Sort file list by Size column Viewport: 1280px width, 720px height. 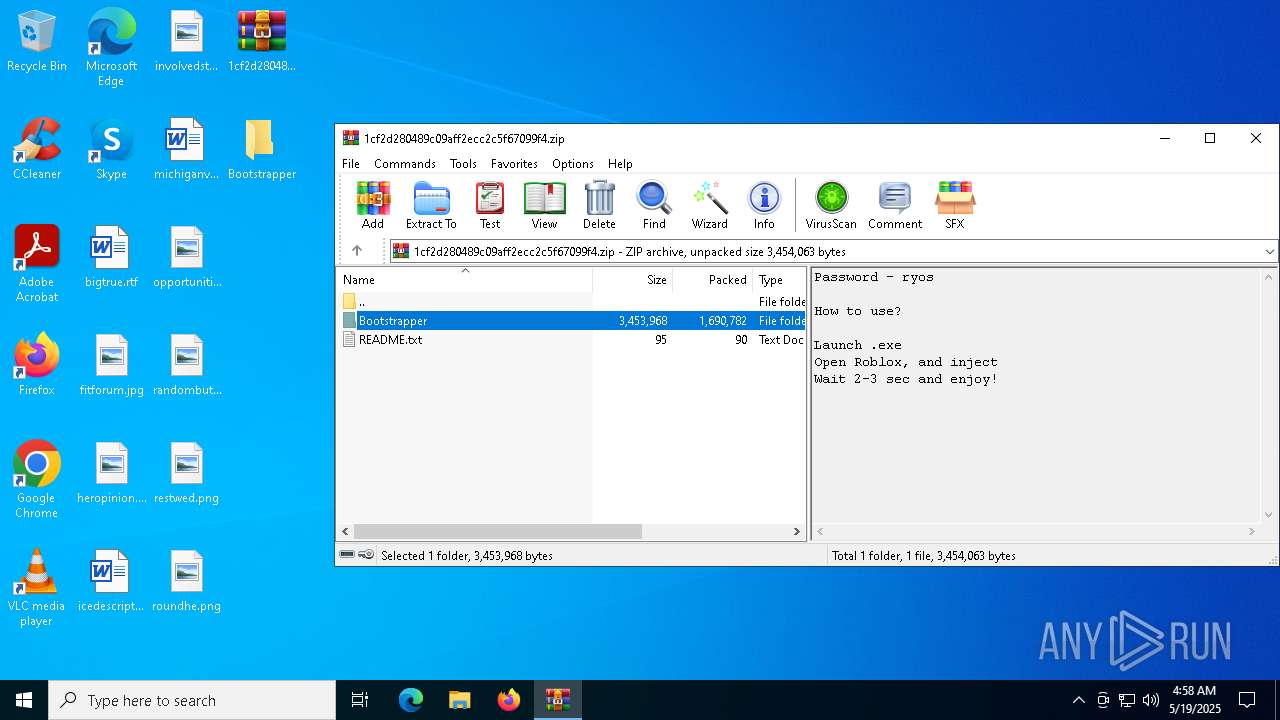tap(633, 280)
